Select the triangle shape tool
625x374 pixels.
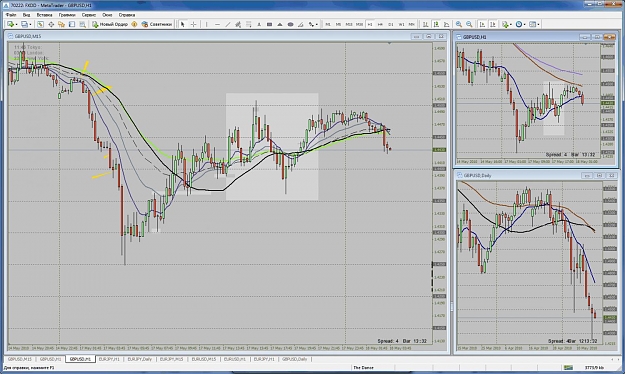(280, 24)
